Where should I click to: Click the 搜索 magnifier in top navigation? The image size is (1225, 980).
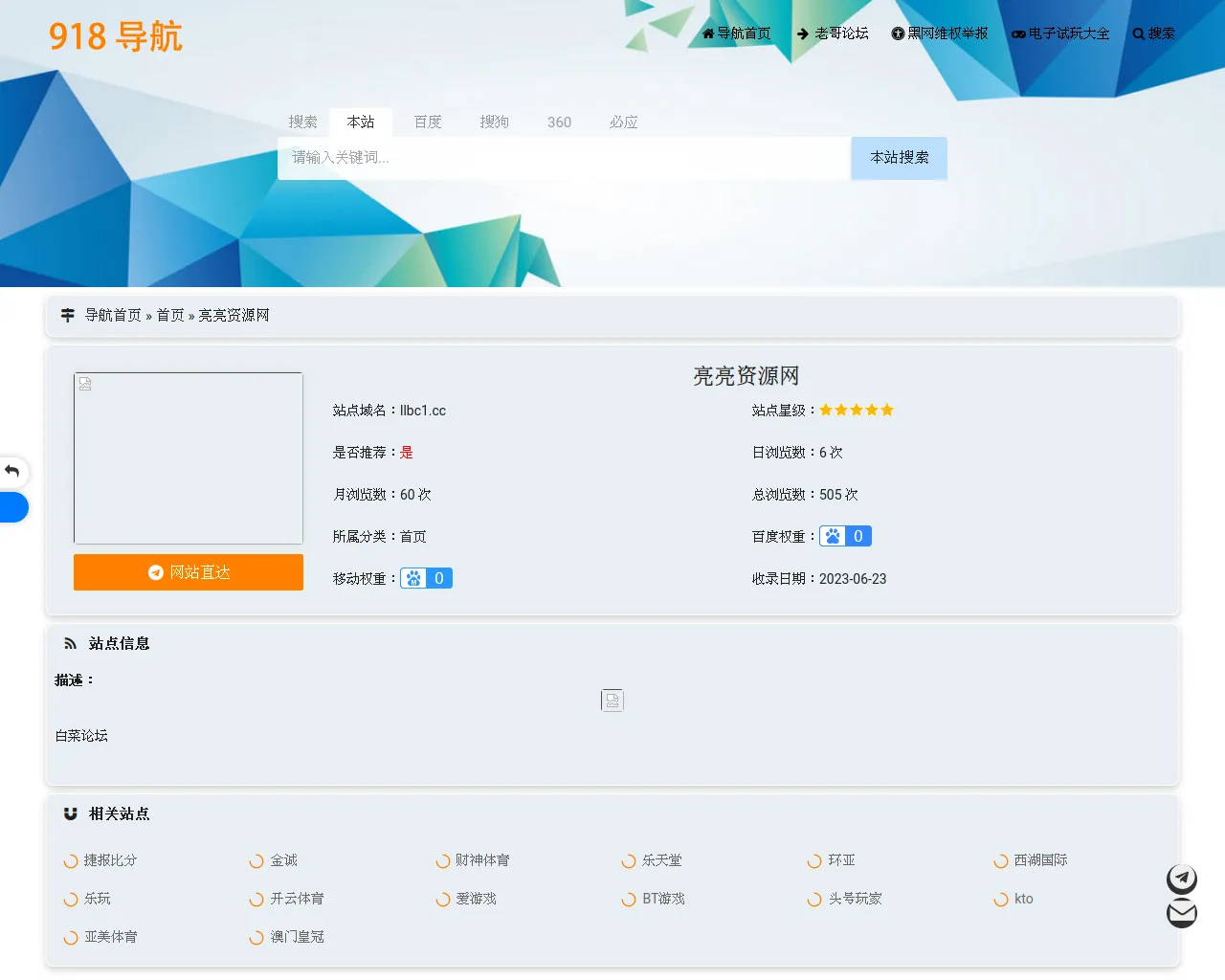pyautogui.click(x=1153, y=33)
